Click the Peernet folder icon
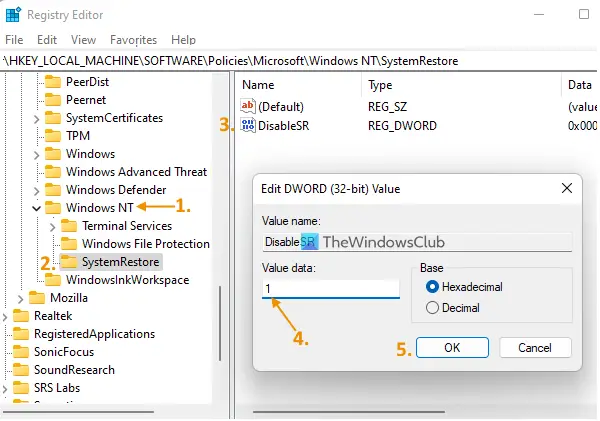 [53, 100]
